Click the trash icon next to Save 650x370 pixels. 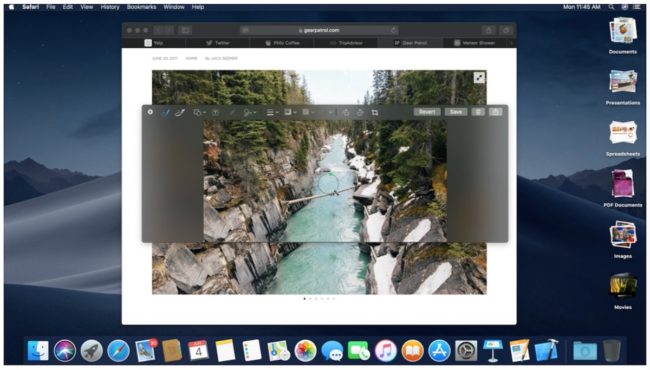tap(478, 112)
